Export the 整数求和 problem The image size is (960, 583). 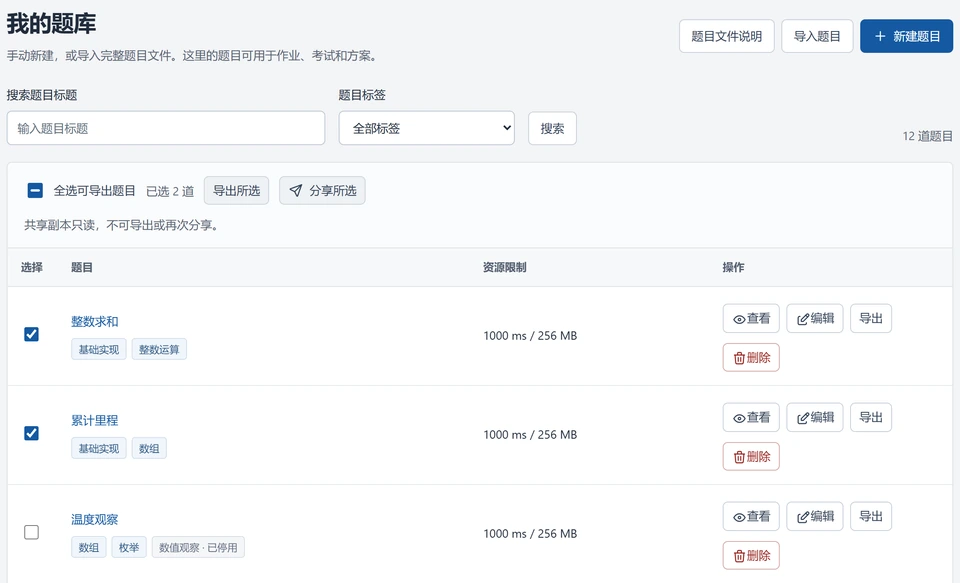[871, 318]
